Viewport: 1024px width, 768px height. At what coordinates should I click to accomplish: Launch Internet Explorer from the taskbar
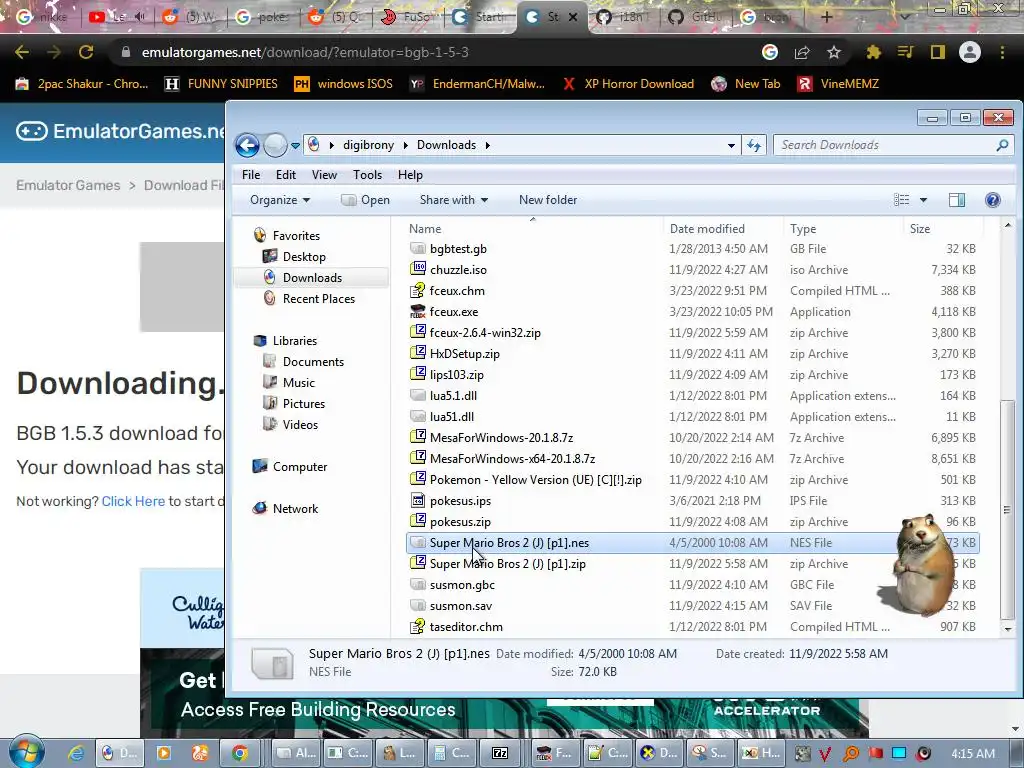77,753
